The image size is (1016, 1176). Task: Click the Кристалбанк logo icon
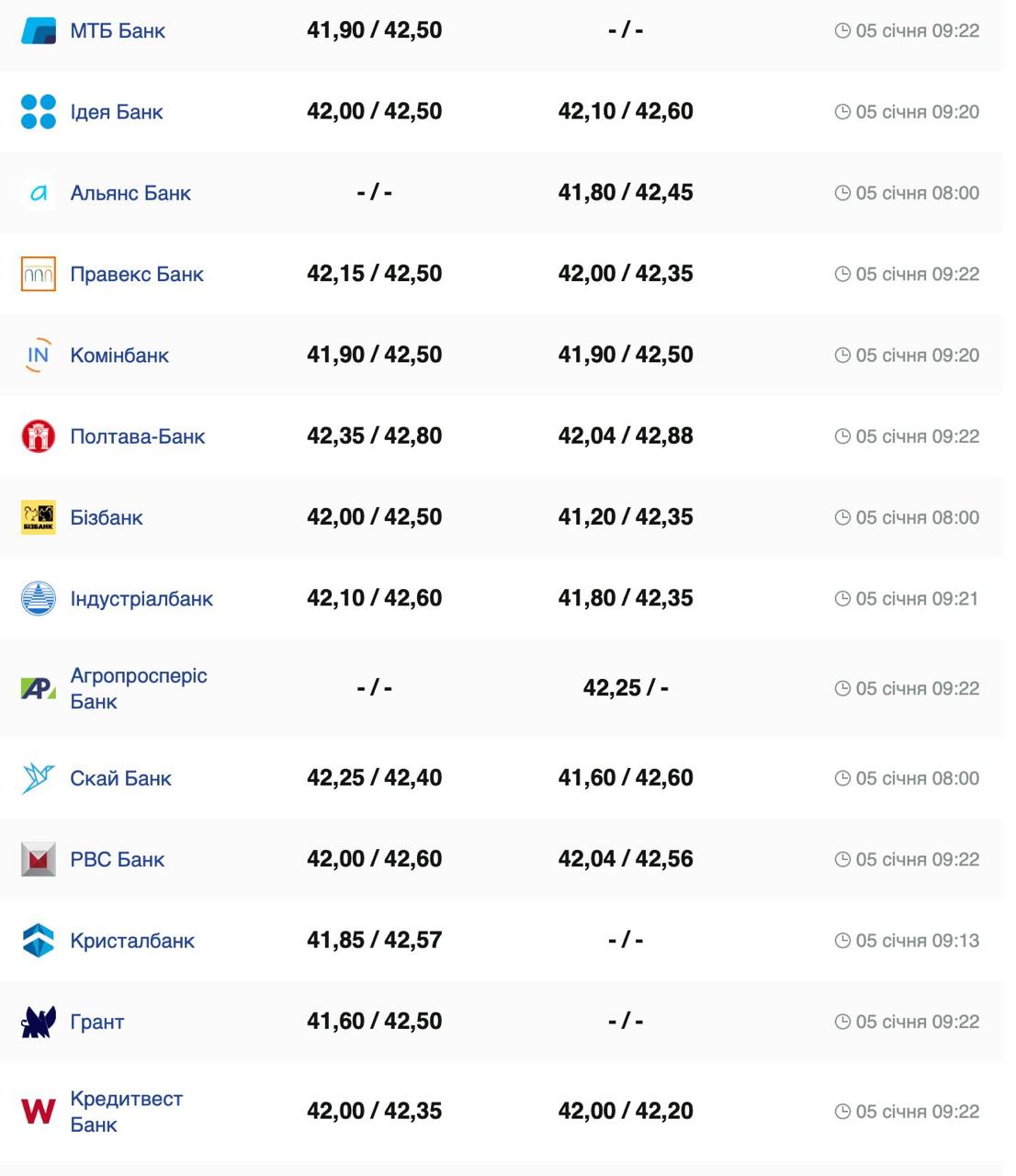click(39, 941)
